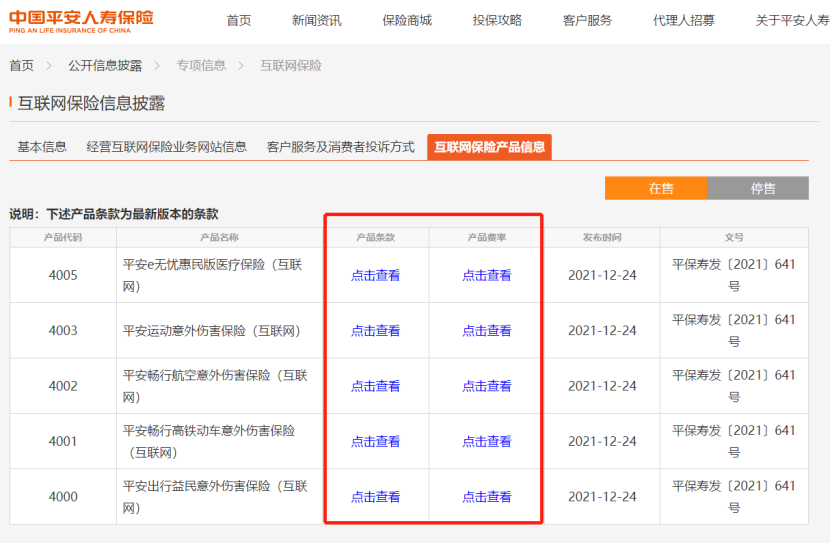
Task: Click product code 4002 cell
Action: point(63,386)
